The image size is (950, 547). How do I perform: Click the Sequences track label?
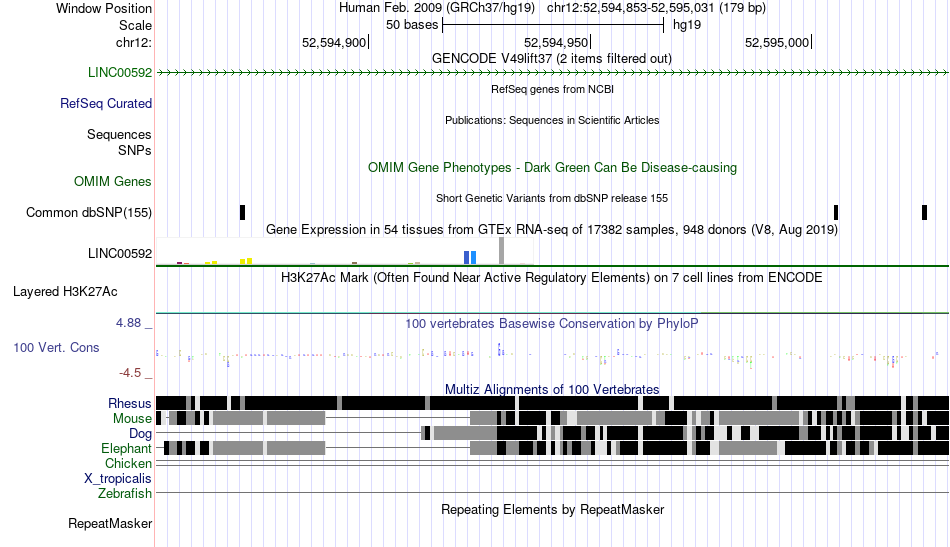coord(119,134)
